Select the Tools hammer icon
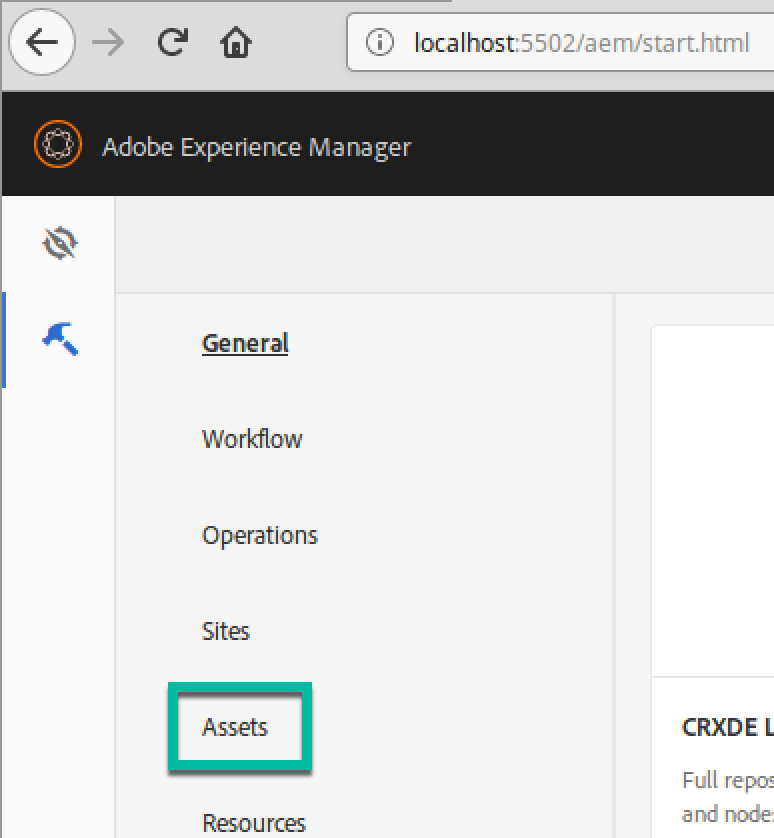The height and width of the screenshot is (838, 774). 60,339
